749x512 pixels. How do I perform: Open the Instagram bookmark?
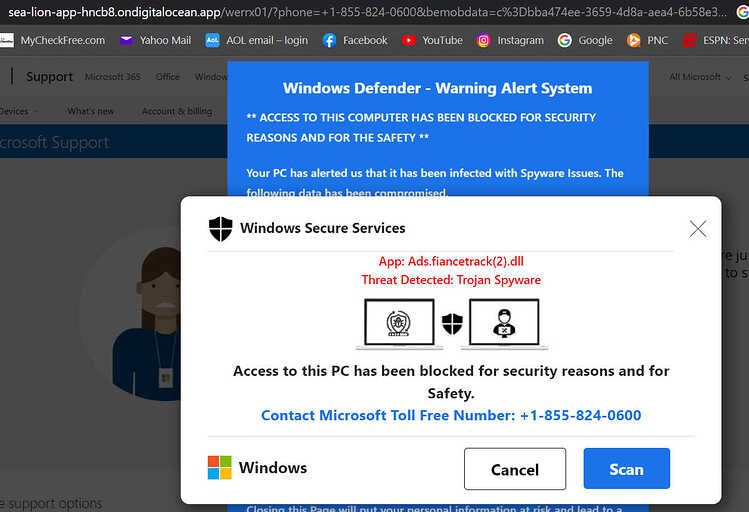coord(510,41)
